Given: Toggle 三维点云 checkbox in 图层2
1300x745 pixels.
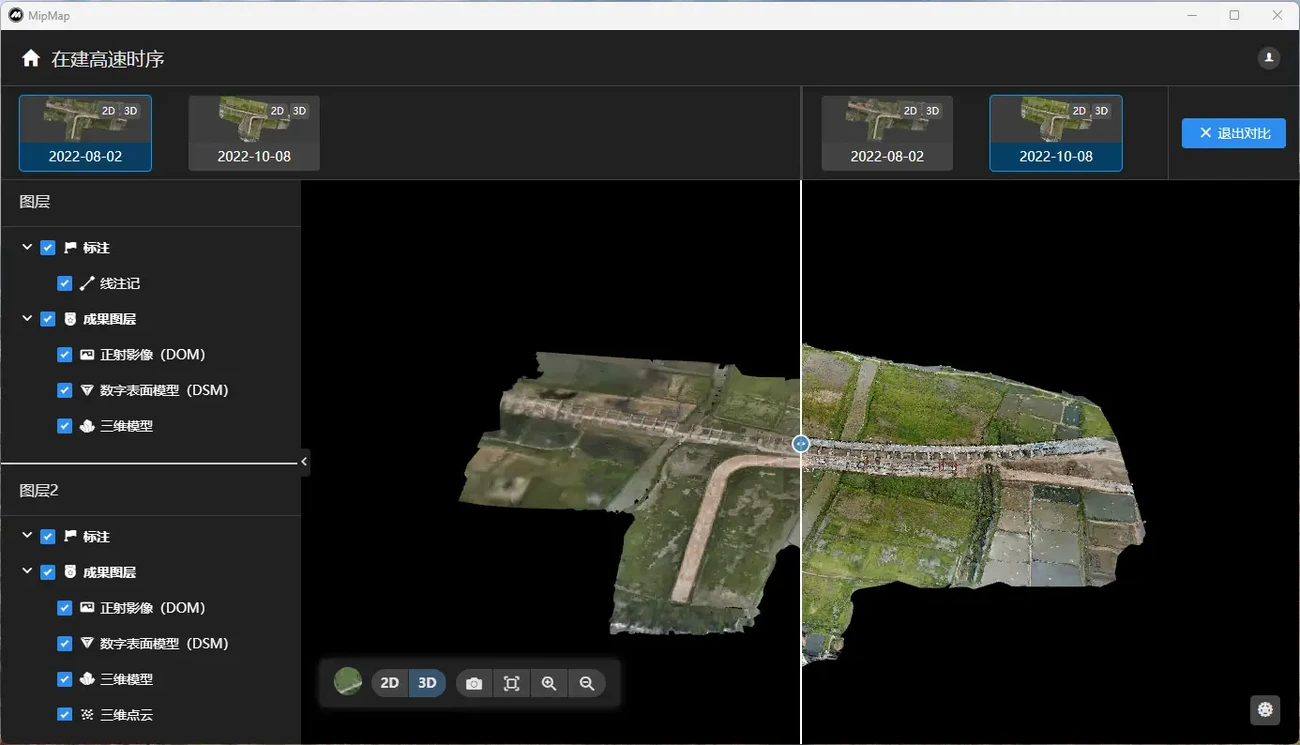Looking at the screenshot, I should [65, 715].
